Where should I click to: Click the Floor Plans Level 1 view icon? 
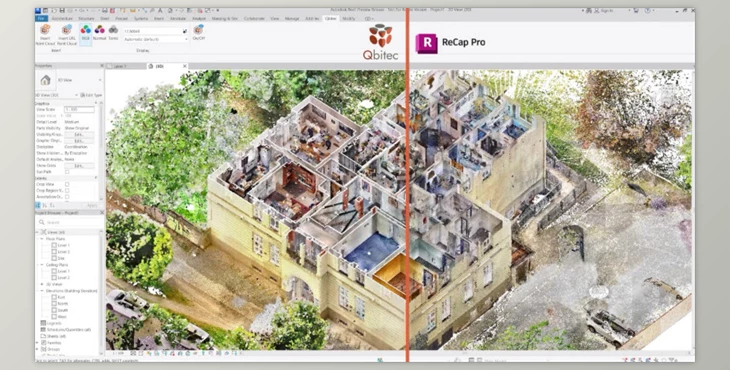(x=54, y=245)
